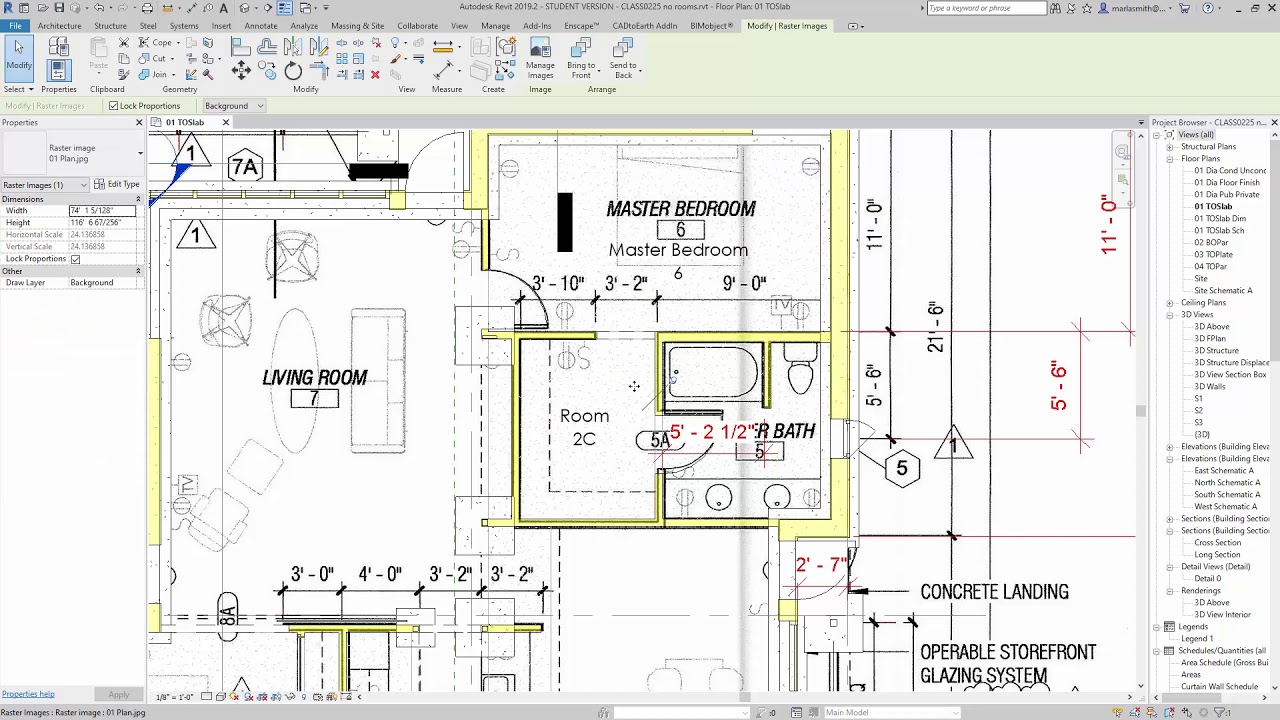Viewport: 1280px width, 720px height.
Task: Click the Open folder icon in quick access toolbar
Action: coord(42,8)
